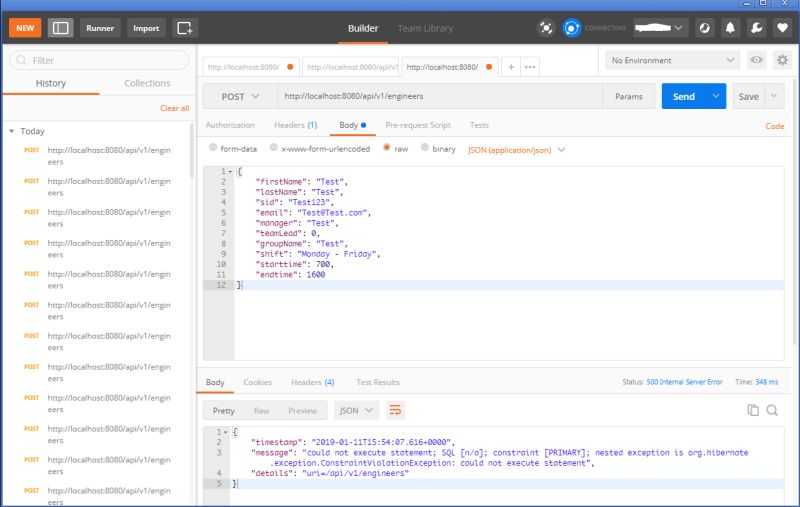Open response Cookies tab
Image resolution: width=800 pixels, height=507 pixels.
point(257,382)
